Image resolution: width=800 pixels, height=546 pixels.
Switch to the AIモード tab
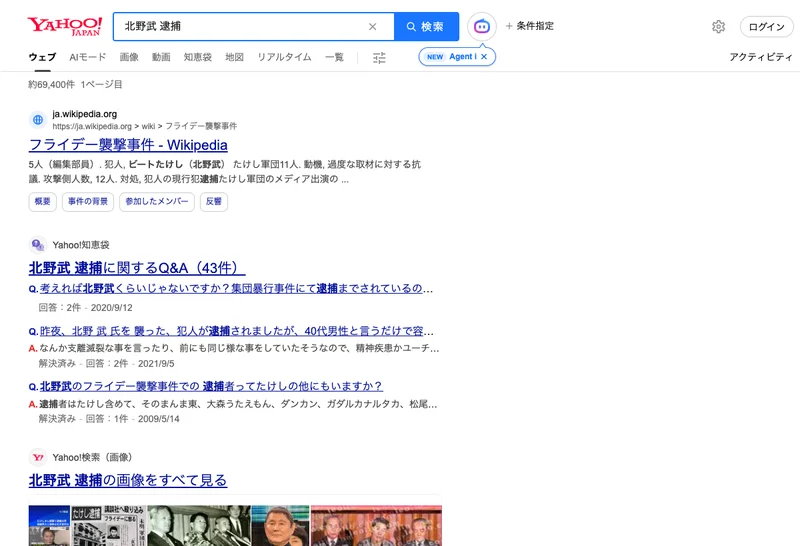[88, 57]
